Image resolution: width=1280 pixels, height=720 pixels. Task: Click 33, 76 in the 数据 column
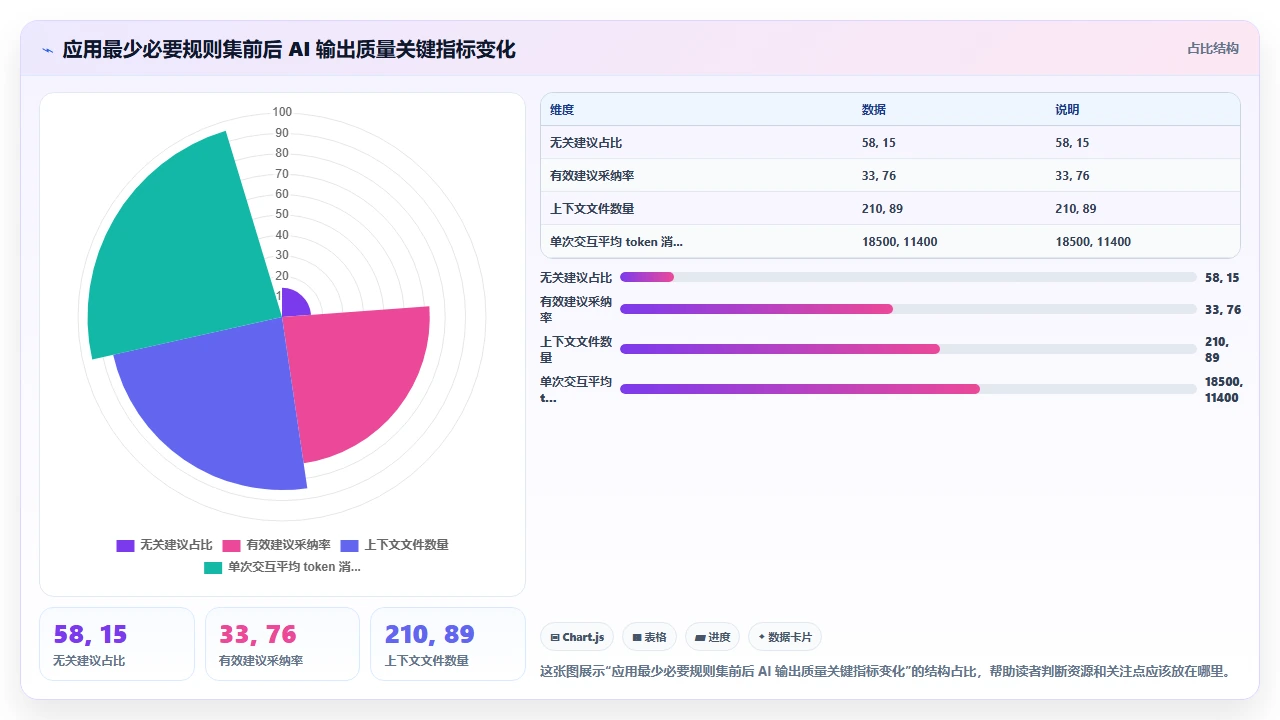(x=879, y=176)
